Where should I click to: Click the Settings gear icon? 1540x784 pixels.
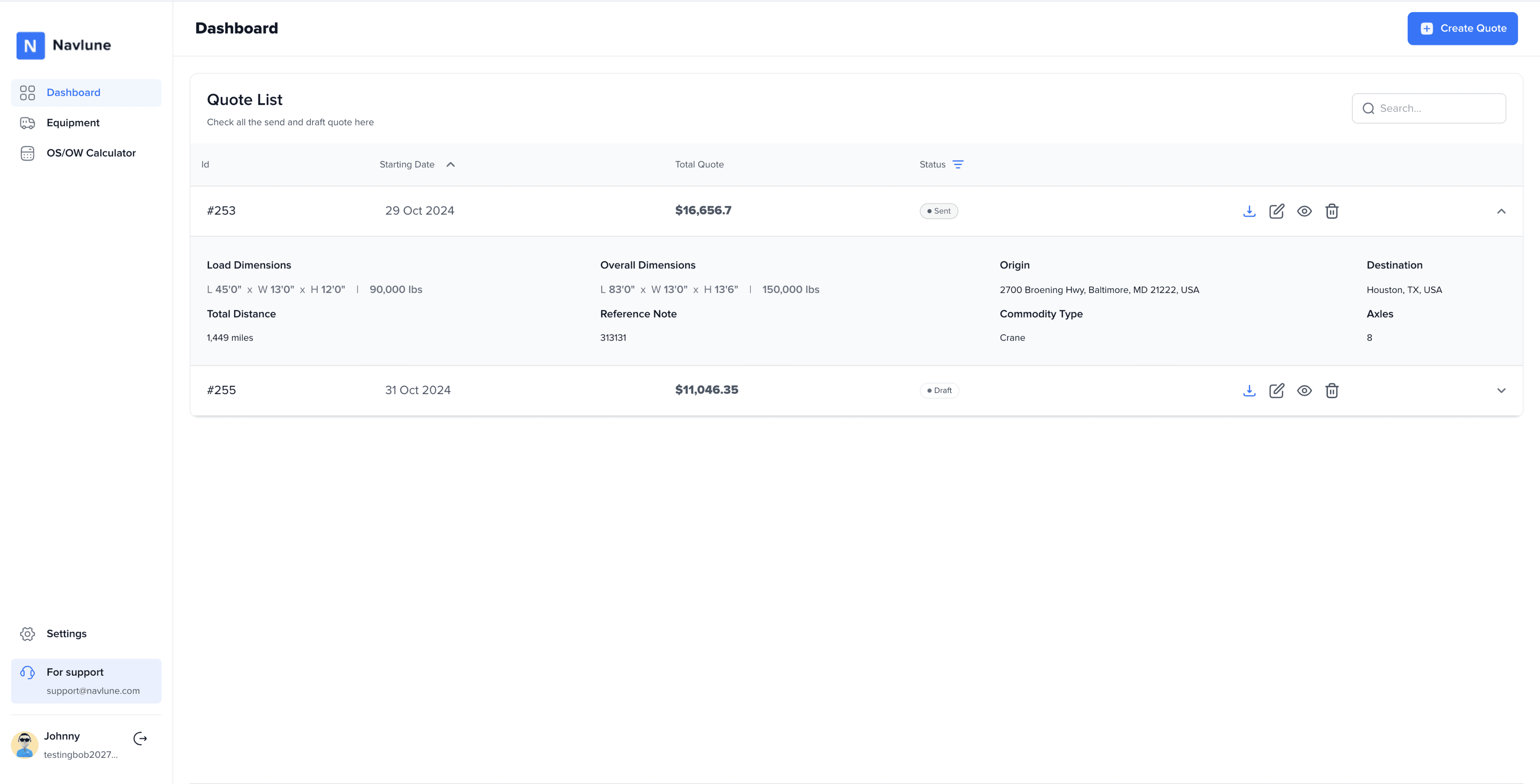click(28, 634)
